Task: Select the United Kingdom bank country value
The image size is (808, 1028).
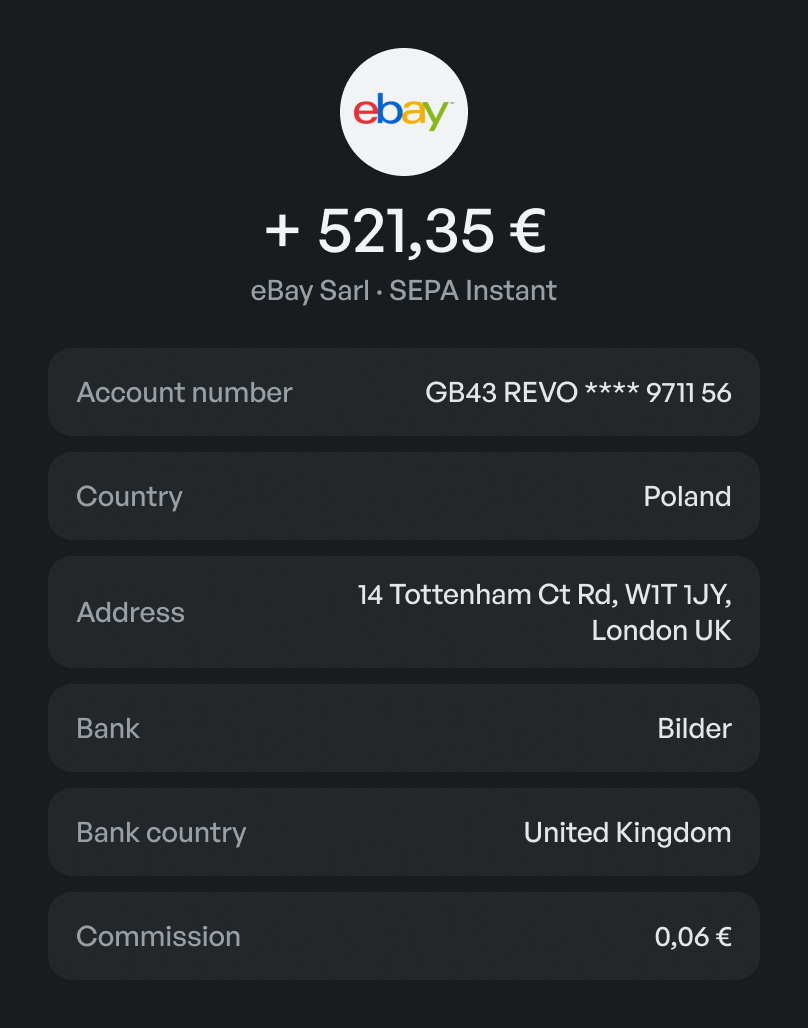Action: (x=627, y=832)
